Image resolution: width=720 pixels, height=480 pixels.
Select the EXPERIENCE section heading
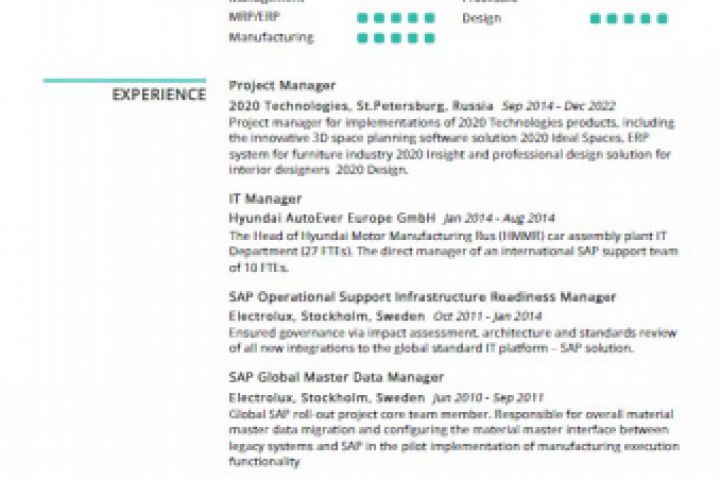(x=158, y=95)
